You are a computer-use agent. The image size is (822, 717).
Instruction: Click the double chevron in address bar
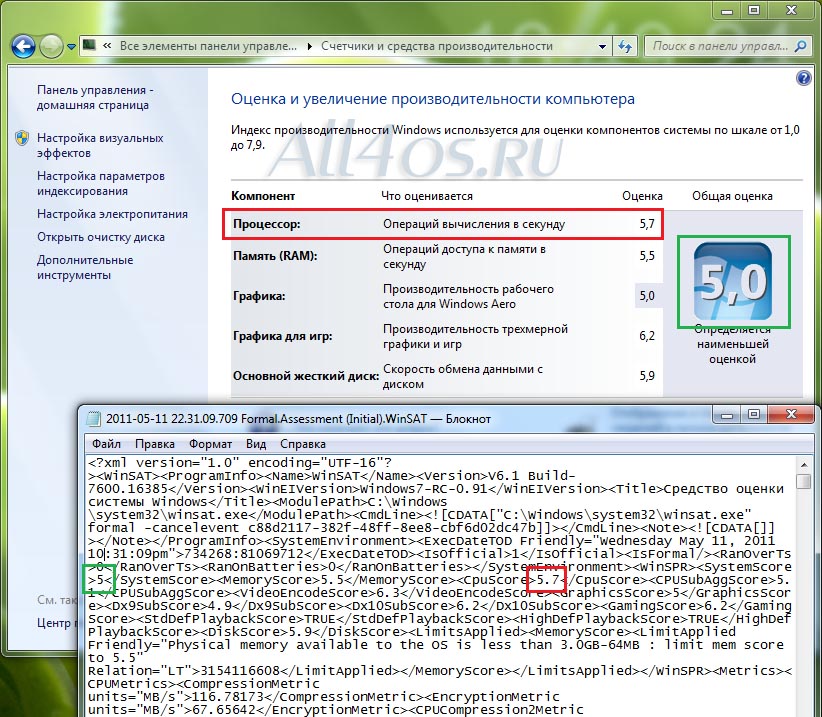[107, 46]
